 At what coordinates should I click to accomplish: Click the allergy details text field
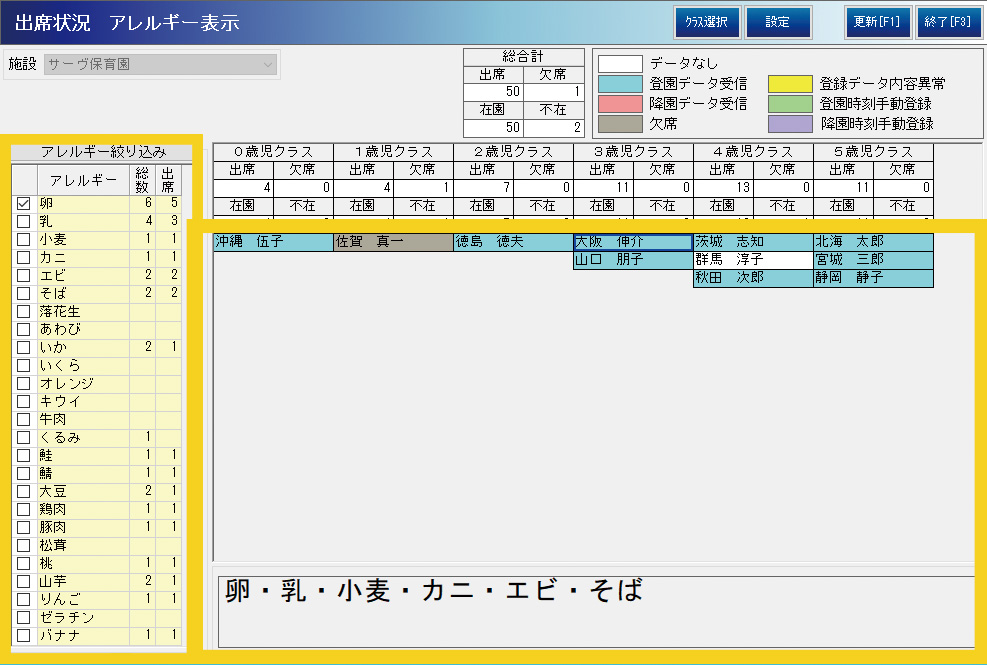coord(595,610)
